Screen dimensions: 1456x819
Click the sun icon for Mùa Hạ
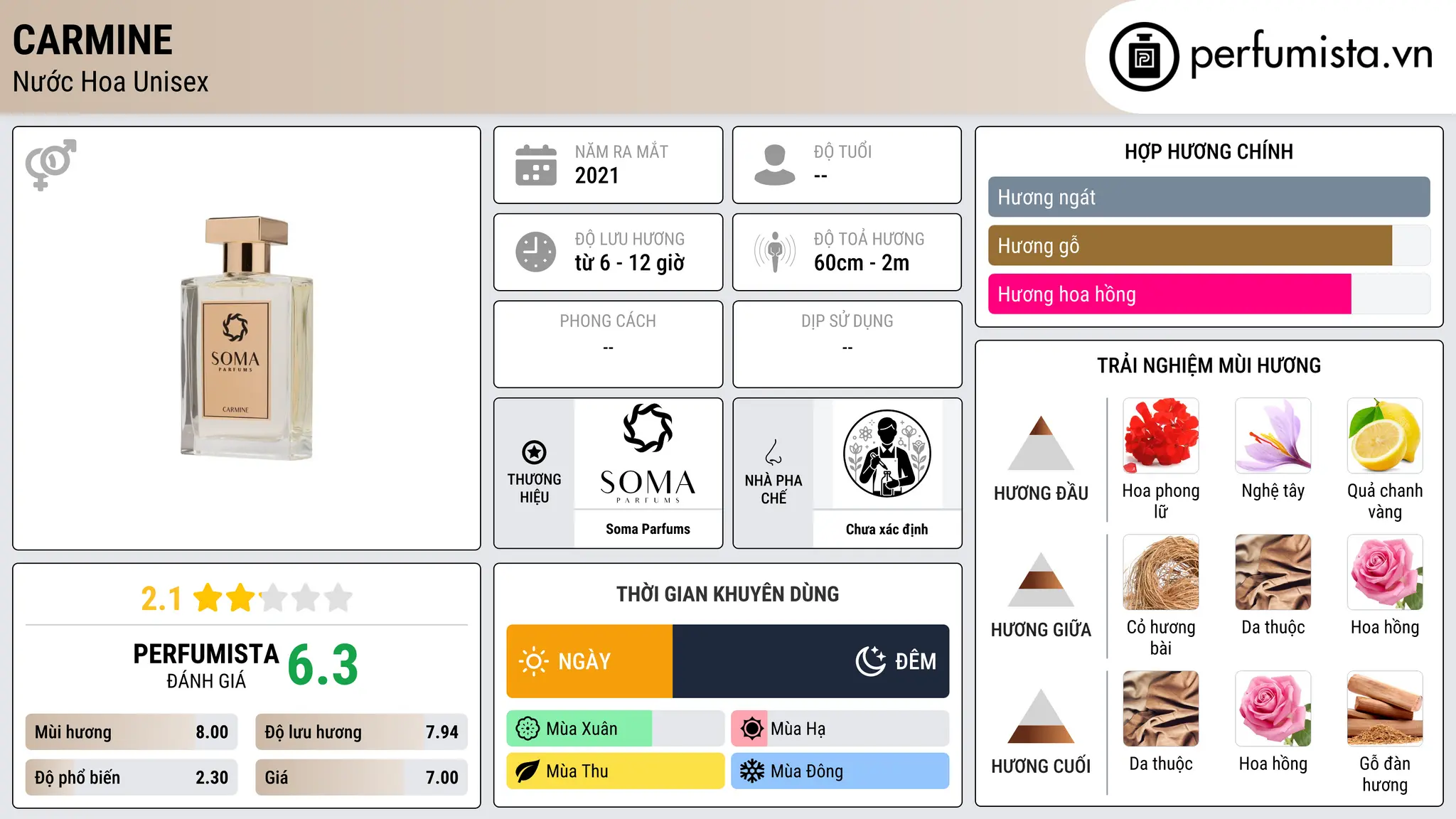click(x=751, y=729)
